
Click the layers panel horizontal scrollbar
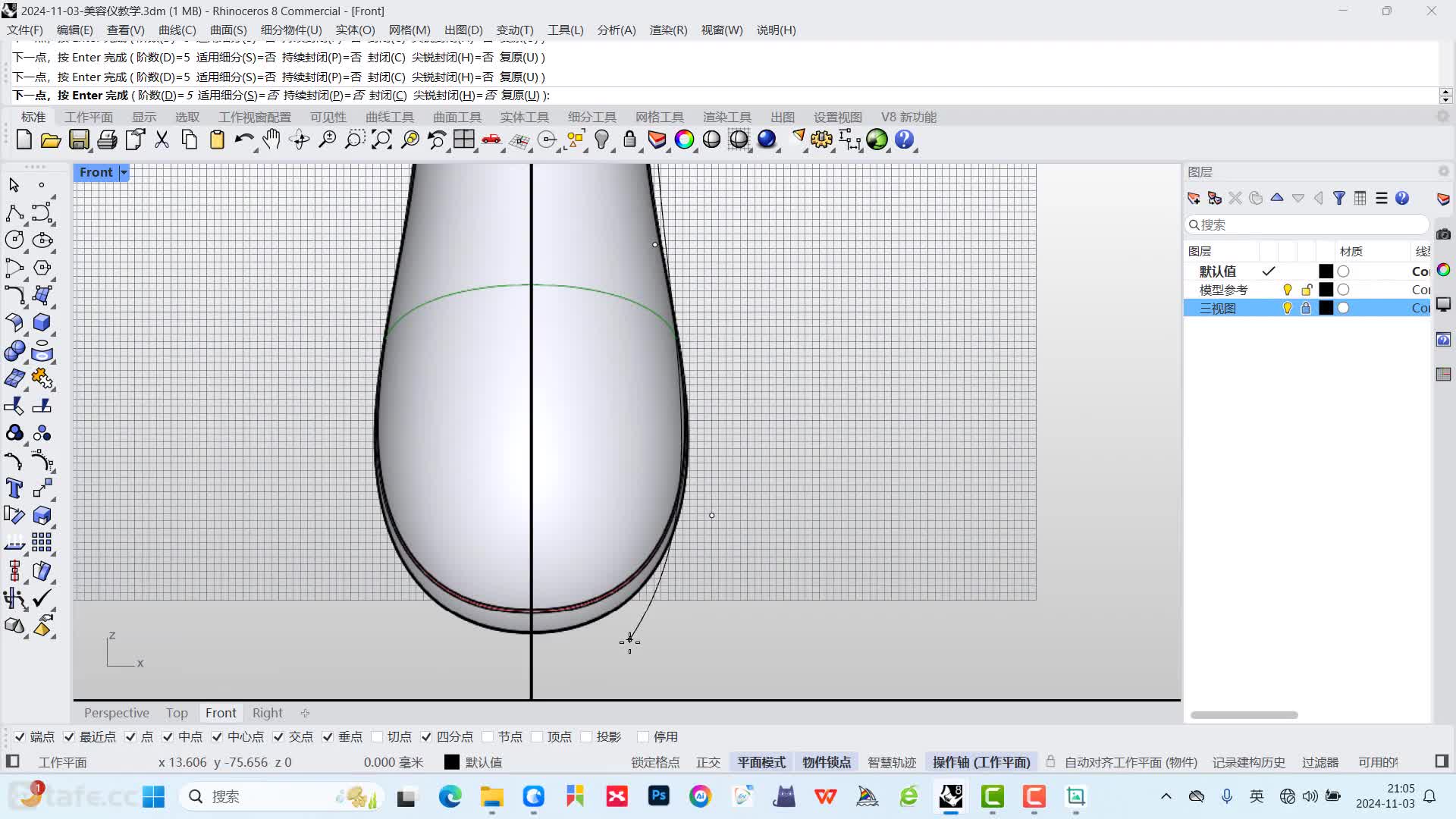pos(1244,715)
